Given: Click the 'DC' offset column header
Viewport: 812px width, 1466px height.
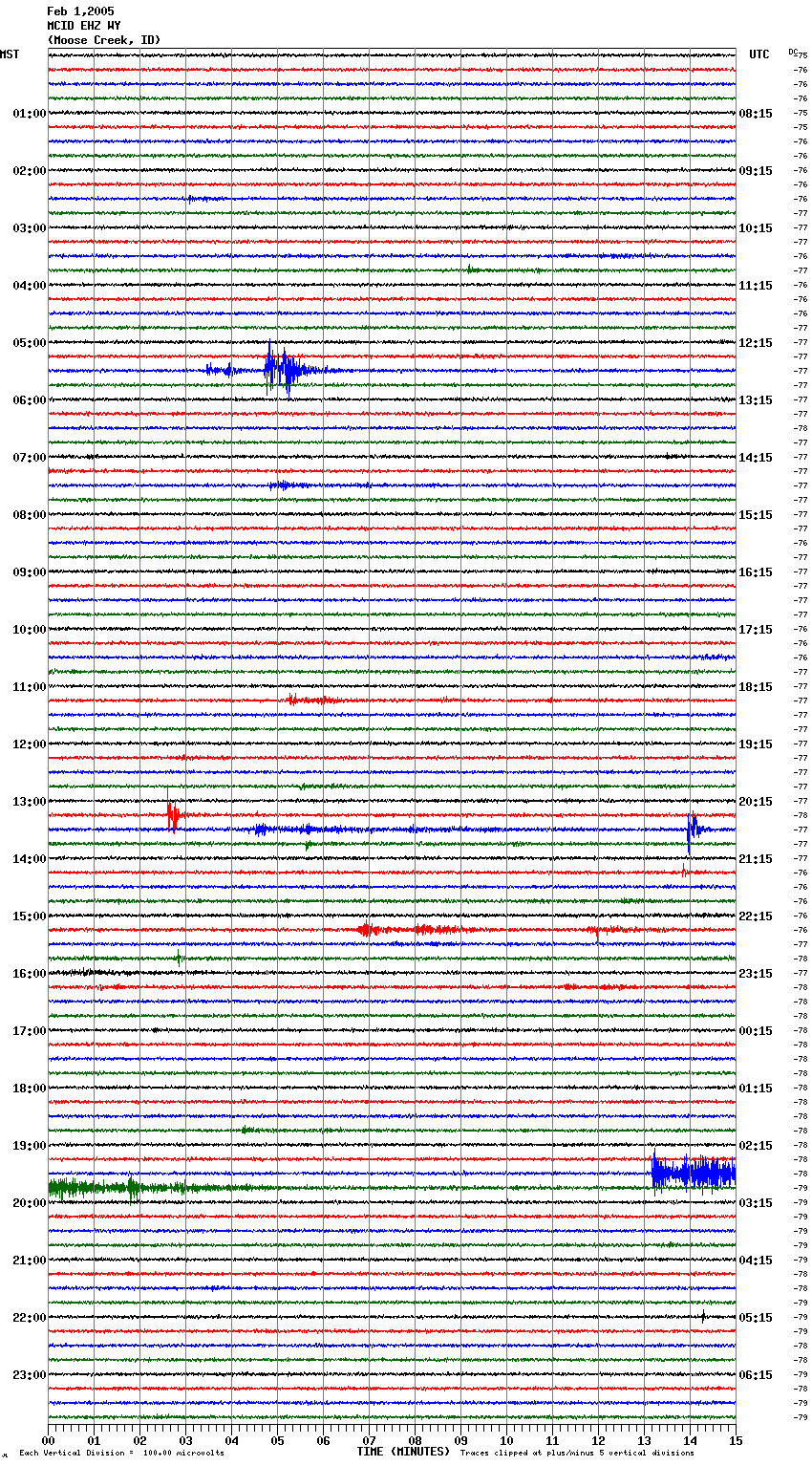Looking at the screenshot, I should pos(793,51).
